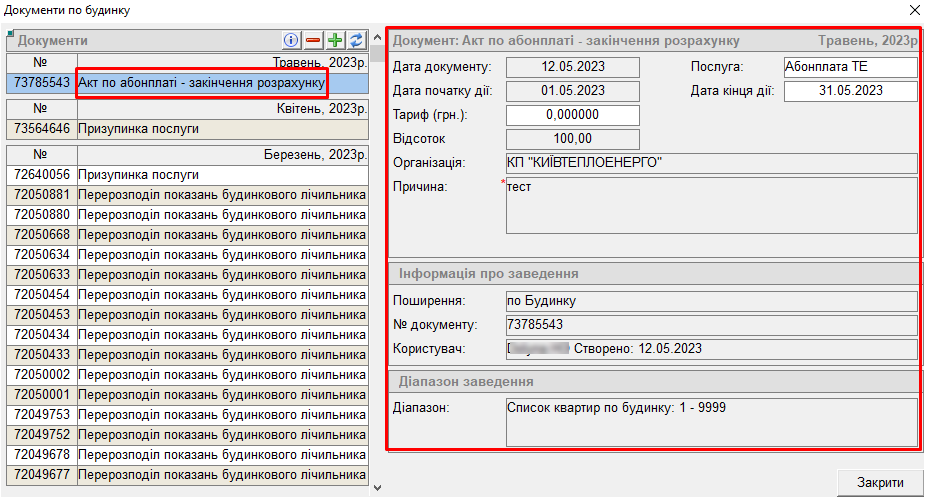Click the blue refresh documents icon

355,40
